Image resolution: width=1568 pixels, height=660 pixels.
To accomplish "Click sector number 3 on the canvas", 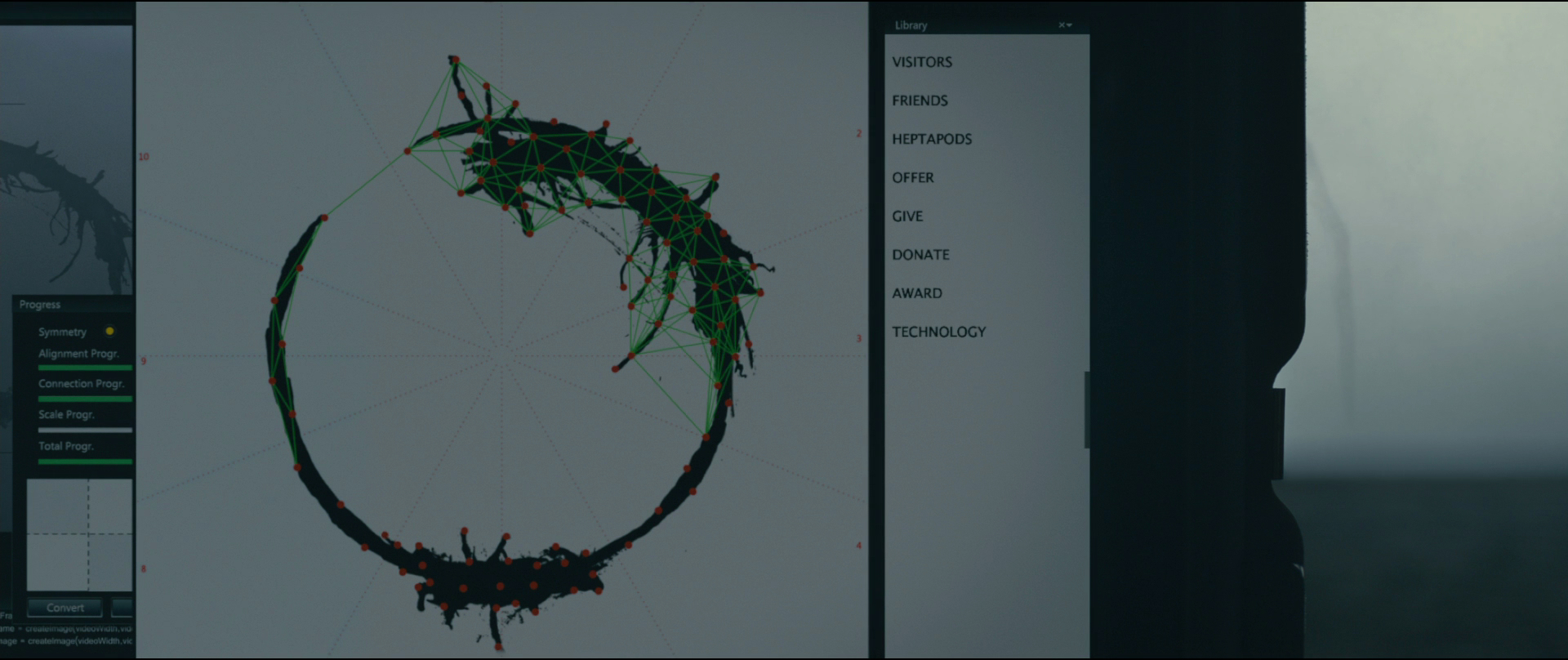I will (x=858, y=338).
